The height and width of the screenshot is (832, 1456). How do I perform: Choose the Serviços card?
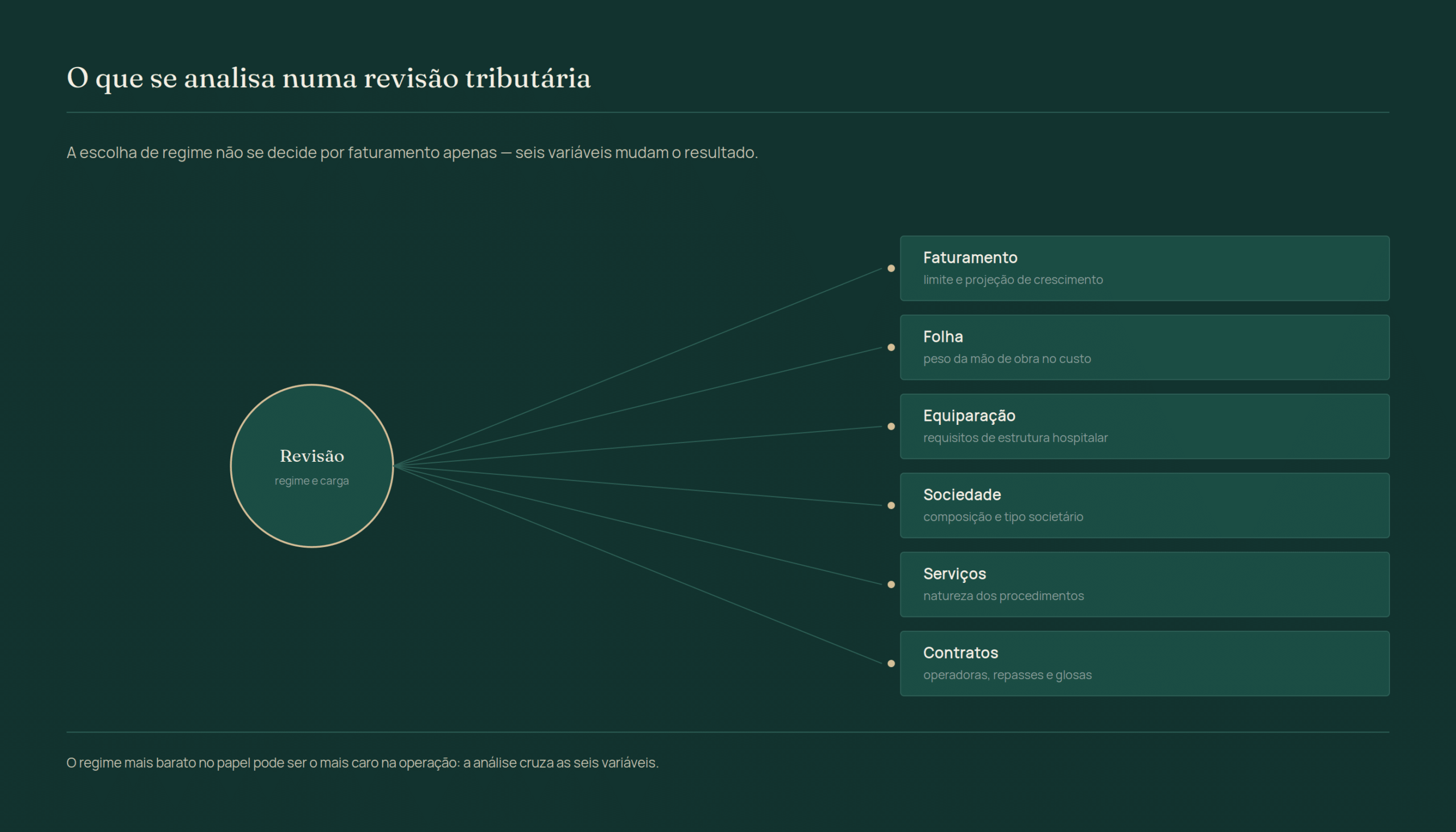(x=1144, y=585)
